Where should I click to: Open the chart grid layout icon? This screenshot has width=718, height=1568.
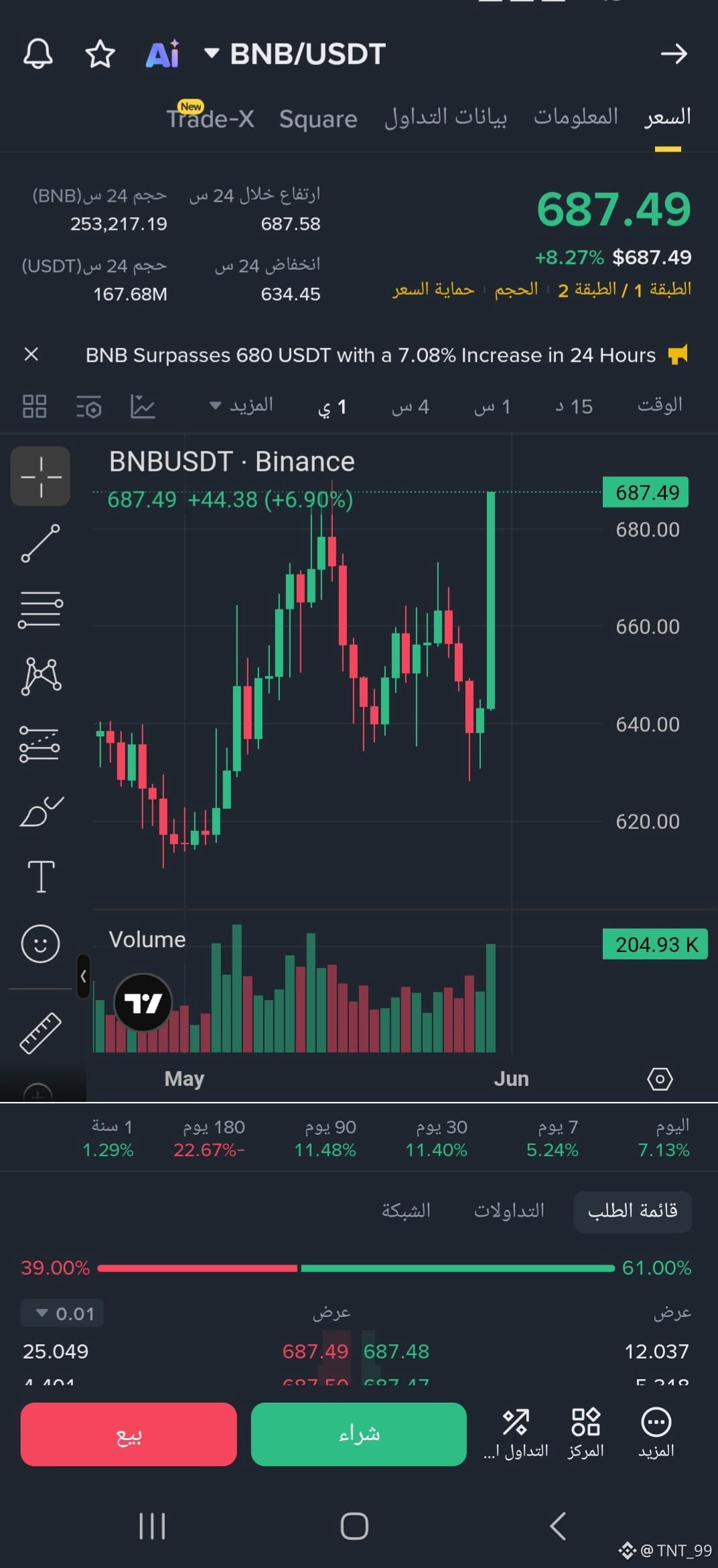35,406
